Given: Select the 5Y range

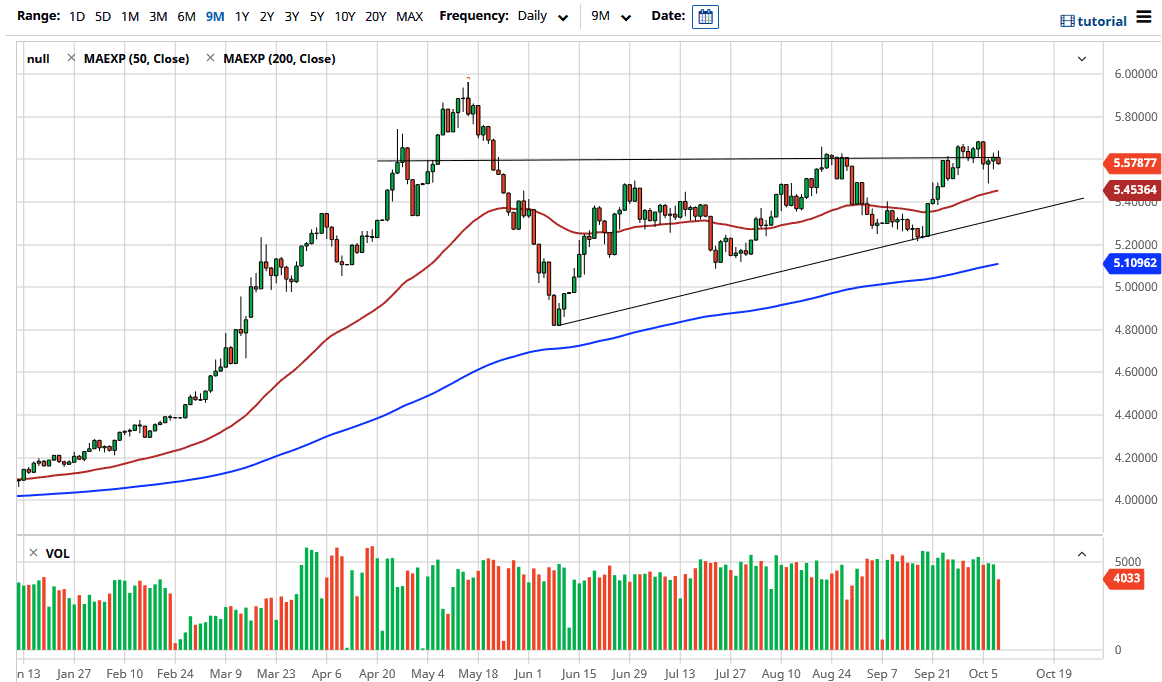Looking at the screenshot, I should [316, 17].
